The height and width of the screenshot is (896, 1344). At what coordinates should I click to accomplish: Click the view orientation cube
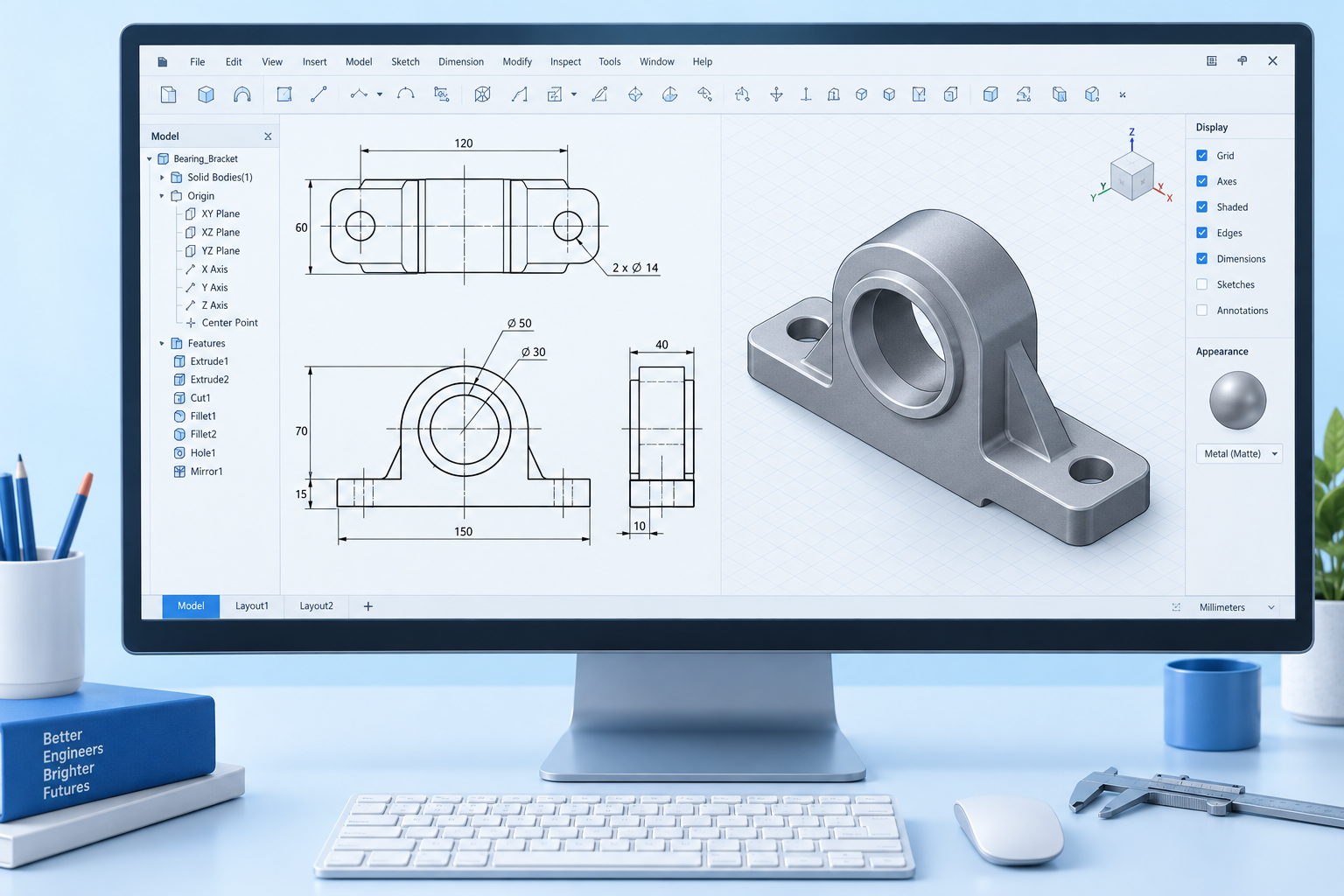1132,176
